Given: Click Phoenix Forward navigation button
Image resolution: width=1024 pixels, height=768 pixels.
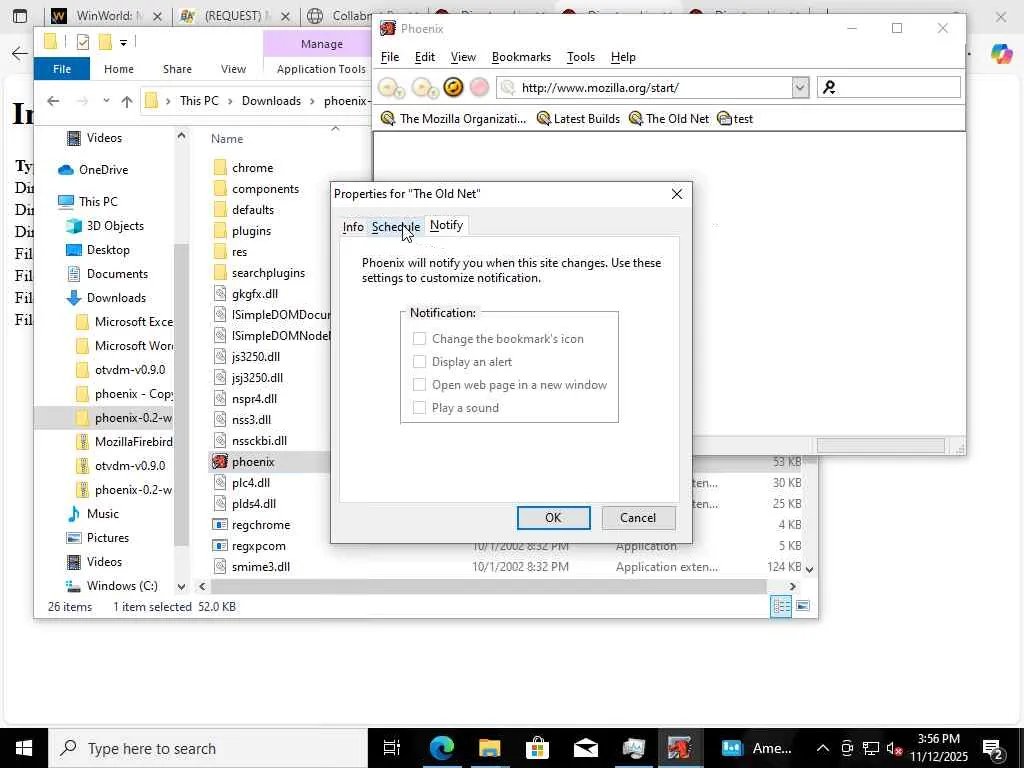Looking at the screenshot, I should [424, 87].
